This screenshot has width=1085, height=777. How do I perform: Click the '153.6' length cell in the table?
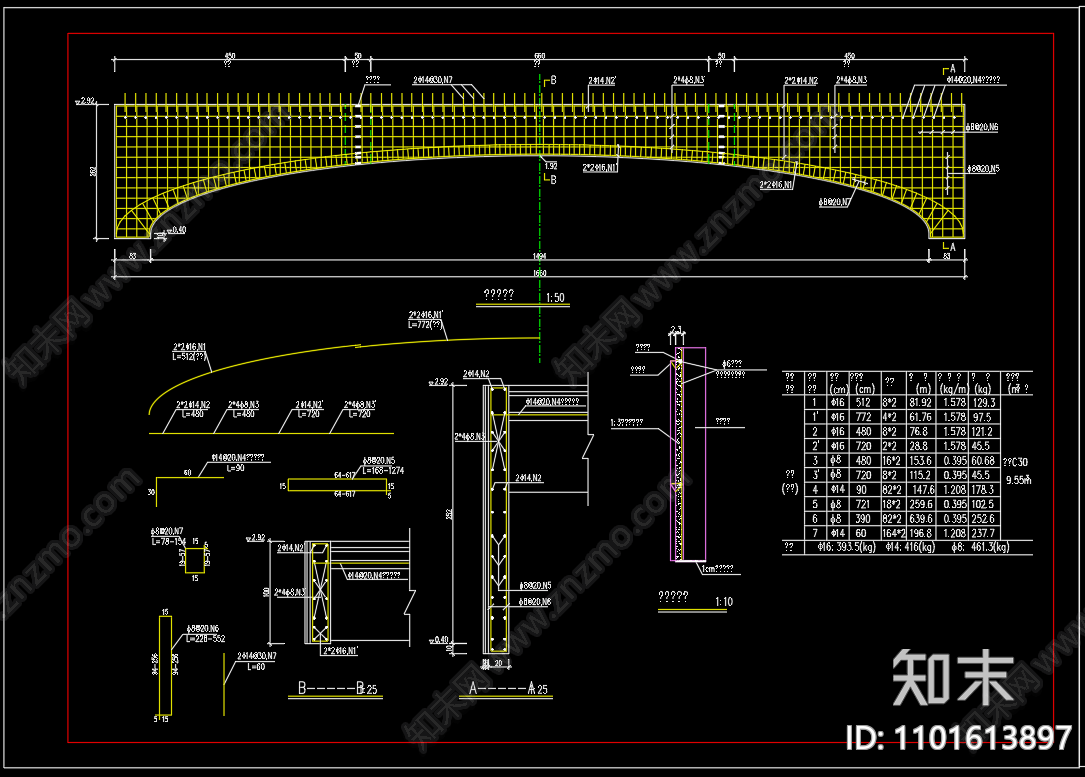[x=920, y=461]
